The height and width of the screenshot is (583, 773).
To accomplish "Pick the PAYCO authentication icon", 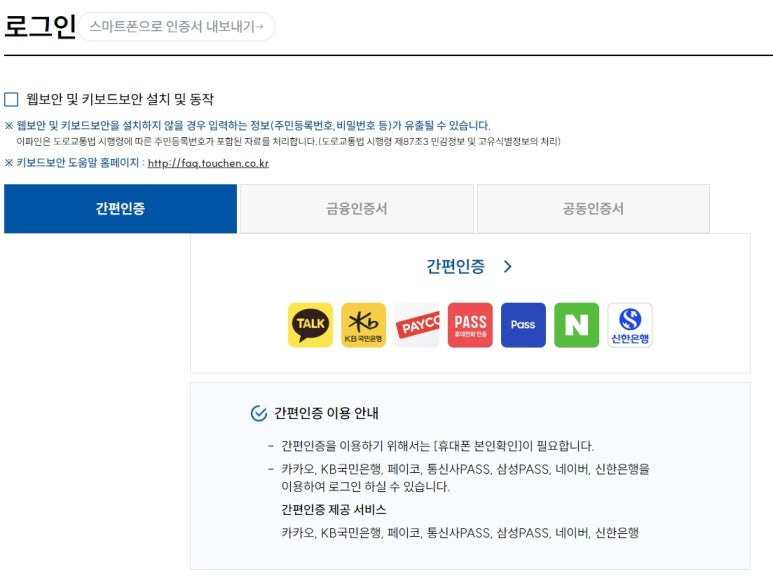I will point(417,325).
